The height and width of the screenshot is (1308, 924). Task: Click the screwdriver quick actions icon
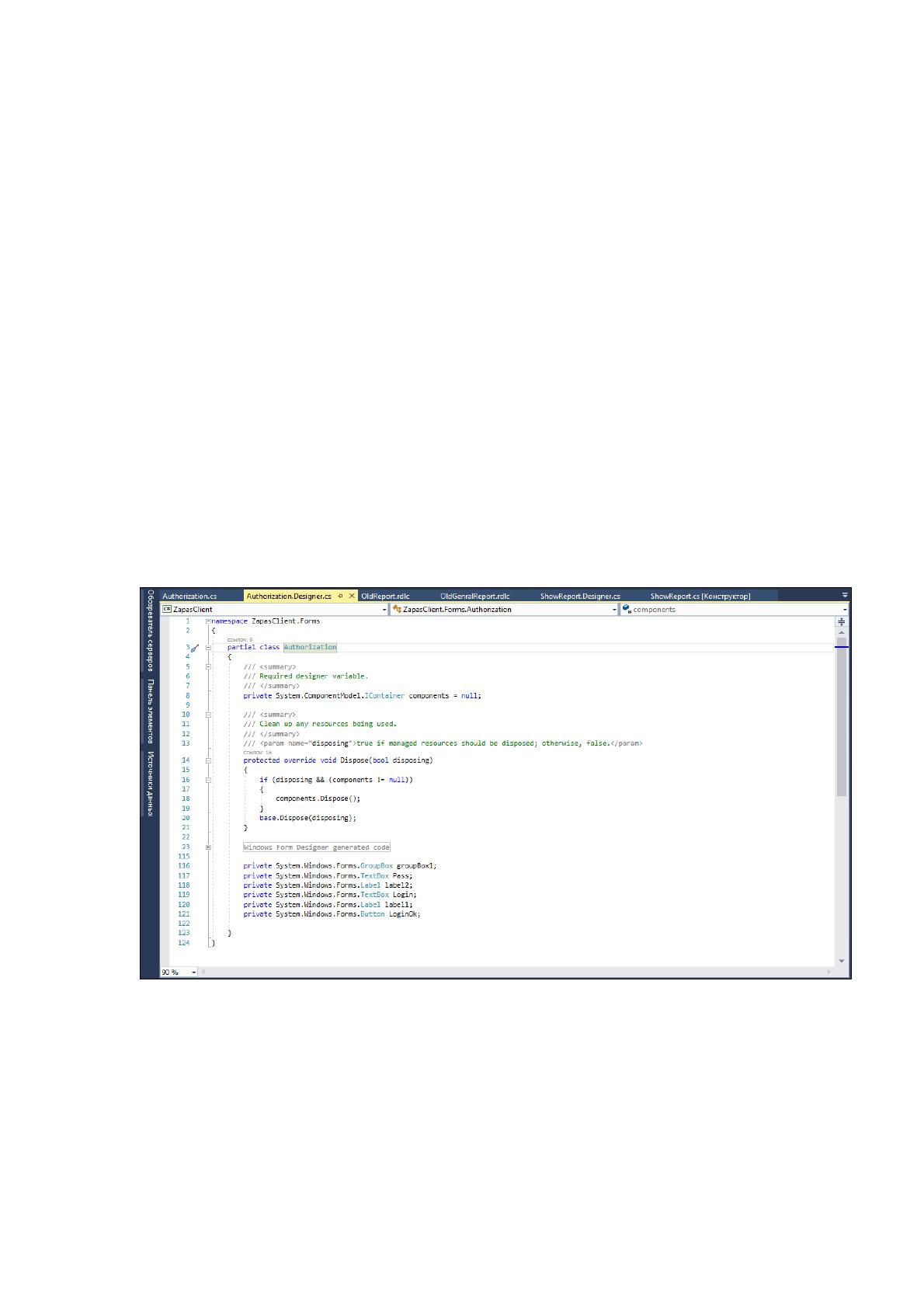tap(196, 647)
